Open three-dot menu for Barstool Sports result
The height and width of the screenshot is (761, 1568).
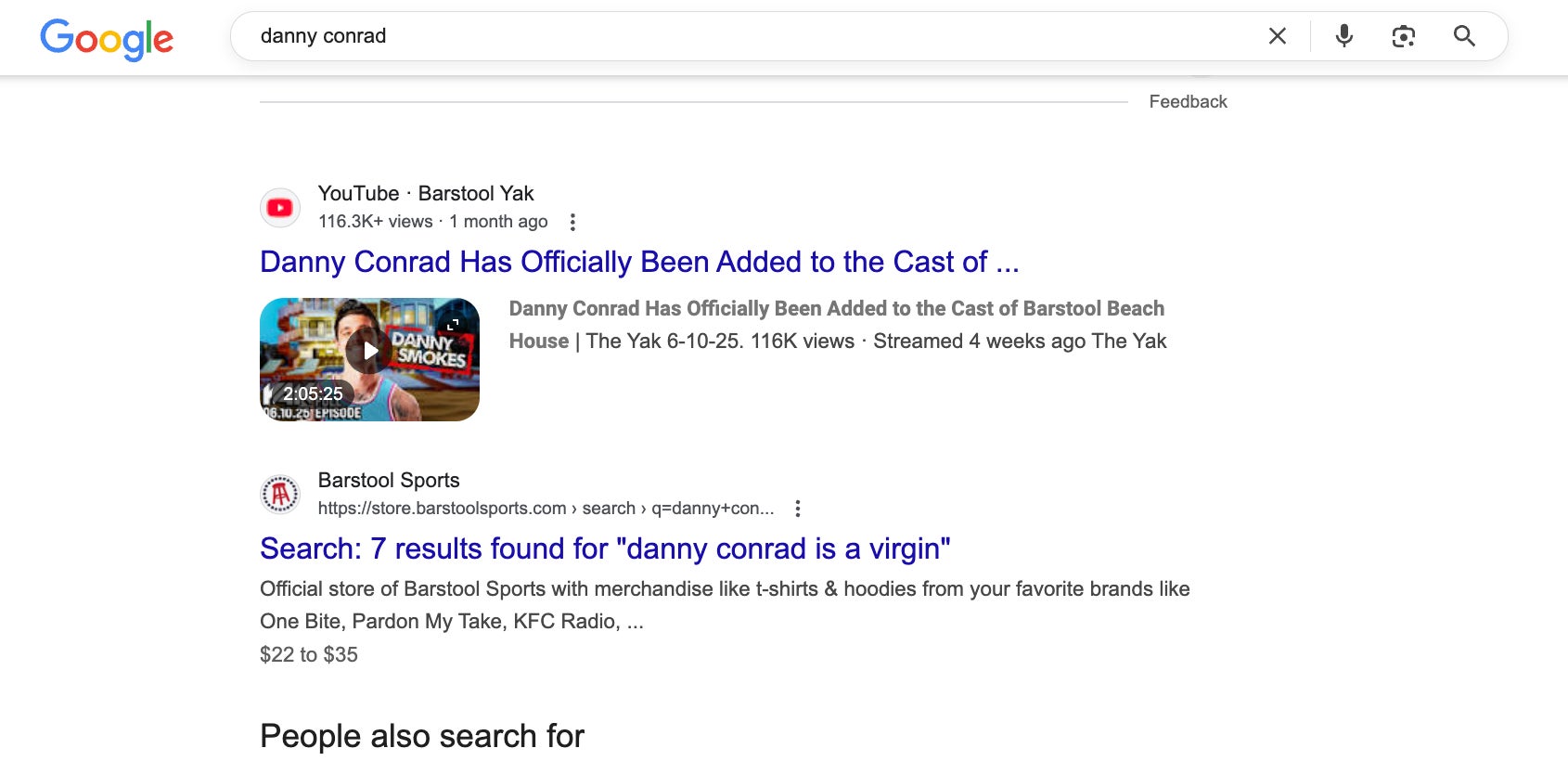point(798,509)
